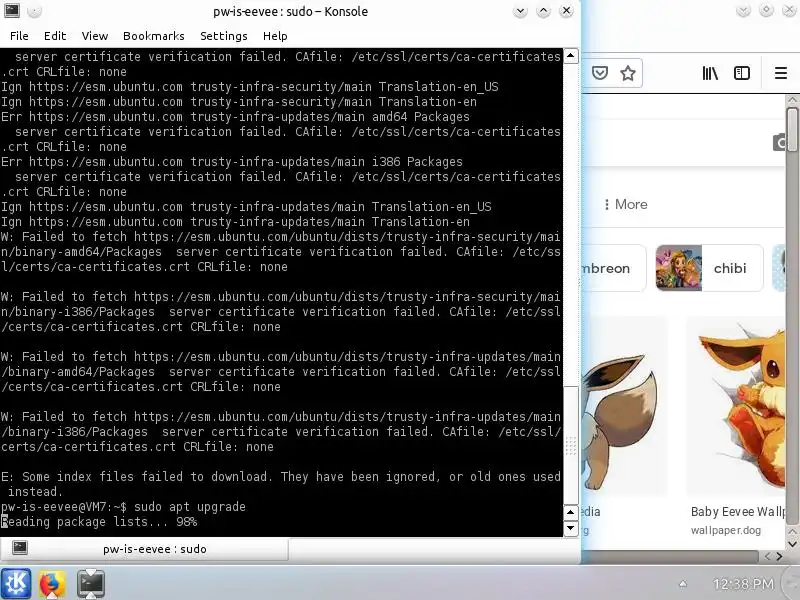Click the wallpaper.dog source link
800x600 pixels.
[726, 530]
